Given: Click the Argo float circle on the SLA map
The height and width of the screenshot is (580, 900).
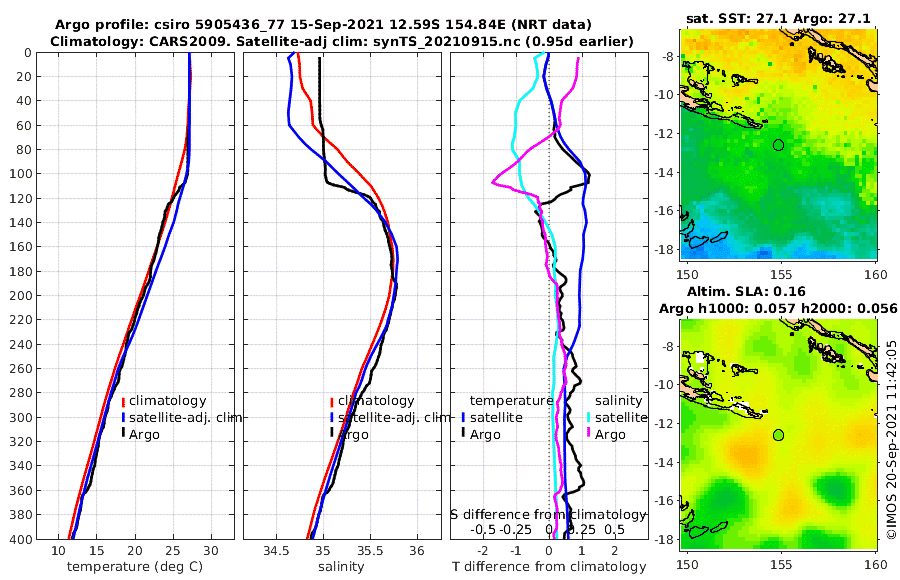Looking at the screenshot, I should [778, 435].
